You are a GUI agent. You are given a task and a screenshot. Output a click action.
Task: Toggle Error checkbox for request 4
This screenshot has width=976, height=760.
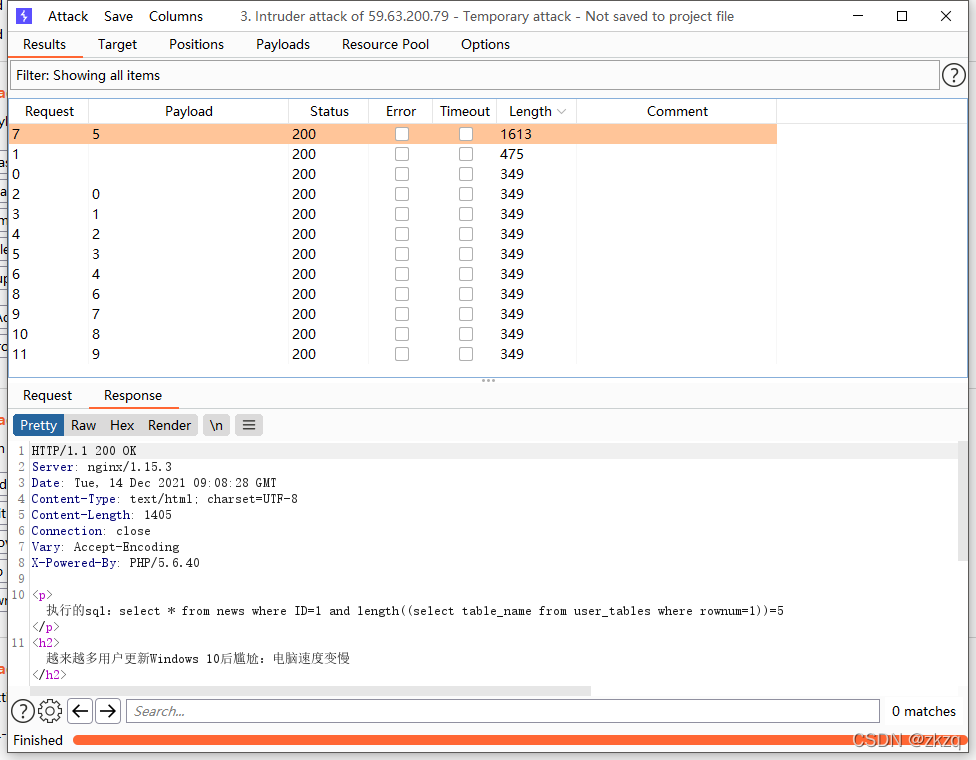tap(402, 234)
